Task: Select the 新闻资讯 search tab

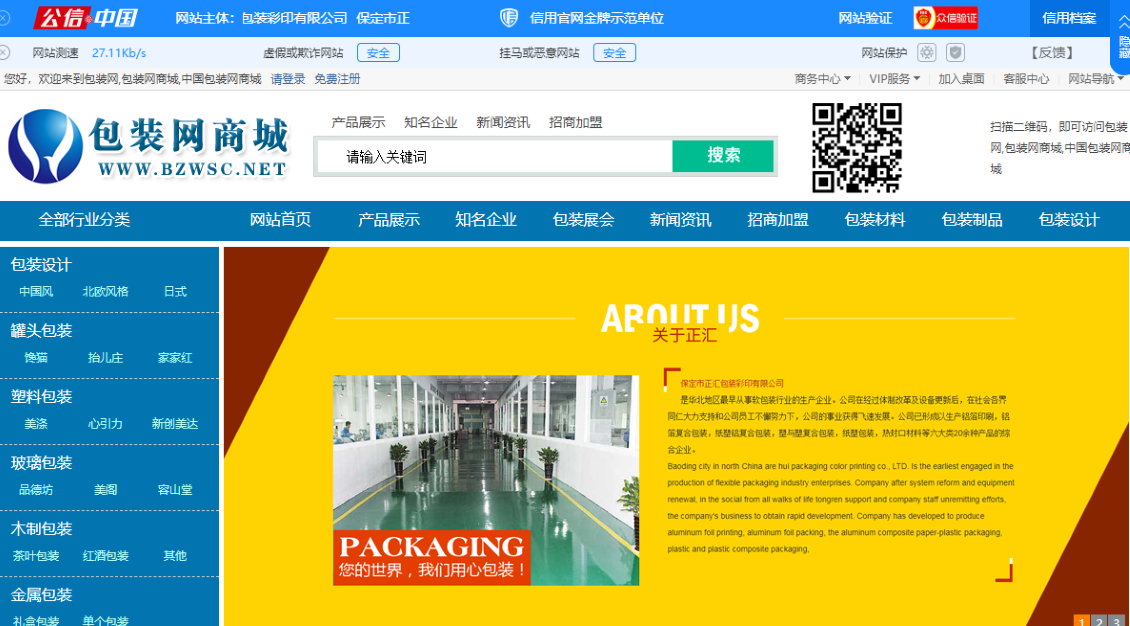Action: tap(503, 122)
